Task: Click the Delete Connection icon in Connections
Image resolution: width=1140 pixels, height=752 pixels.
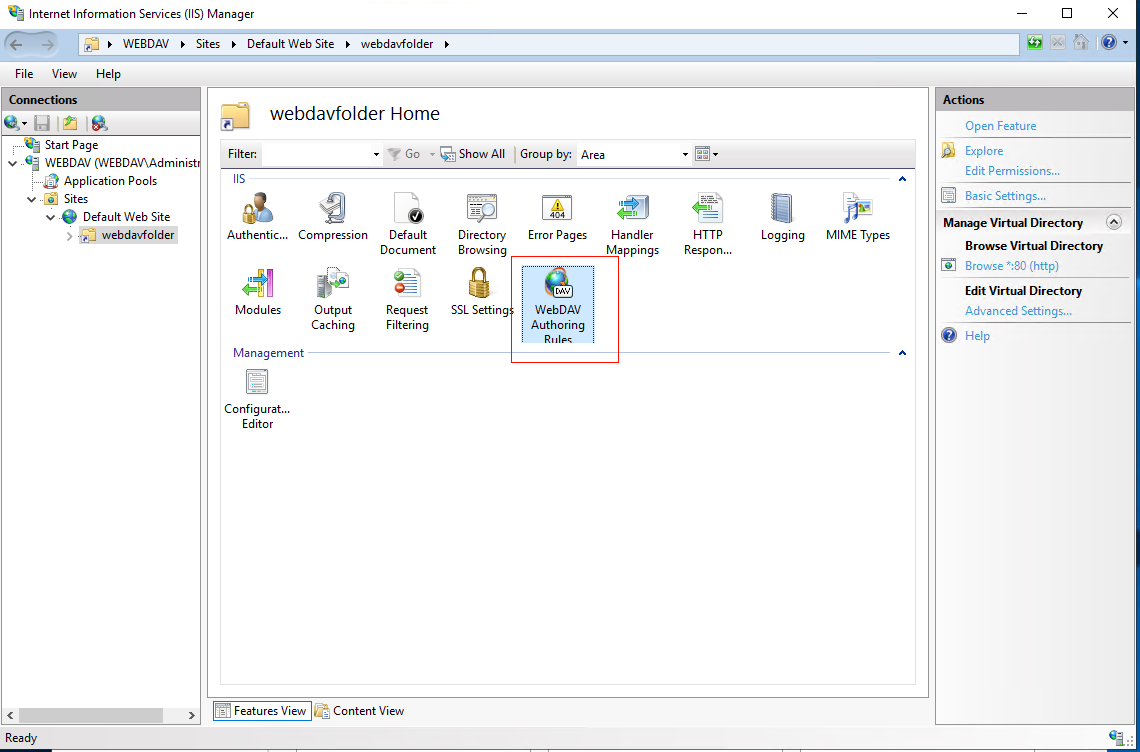Action: [x=100, y=123]
